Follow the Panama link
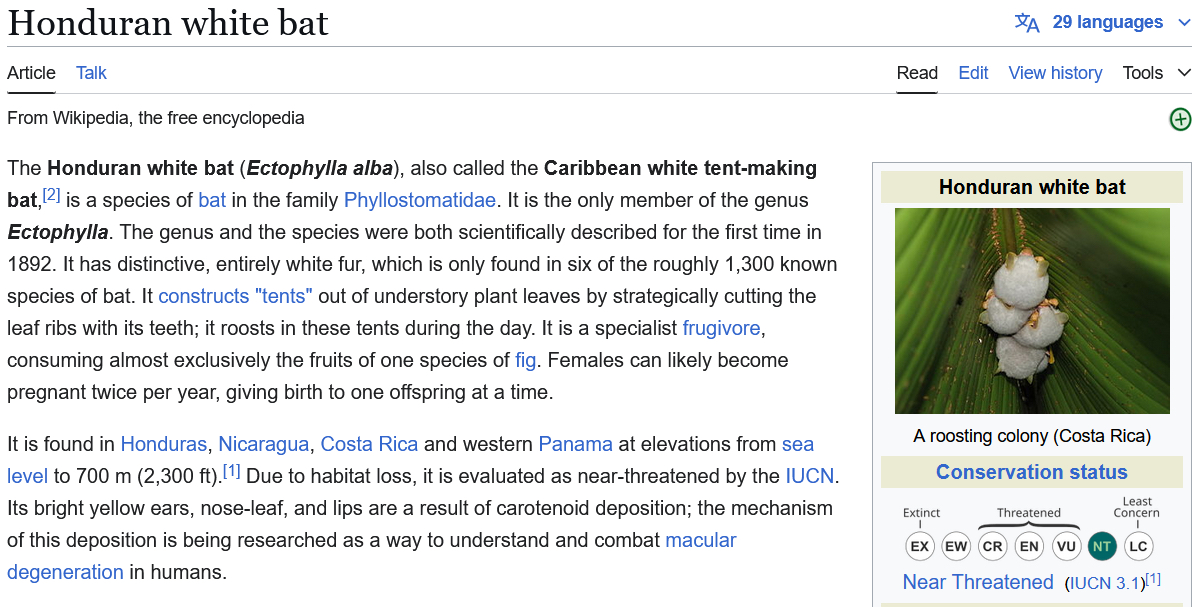Image resolution: width=1192 pixels, height=607 pixels. click(575, 444)
